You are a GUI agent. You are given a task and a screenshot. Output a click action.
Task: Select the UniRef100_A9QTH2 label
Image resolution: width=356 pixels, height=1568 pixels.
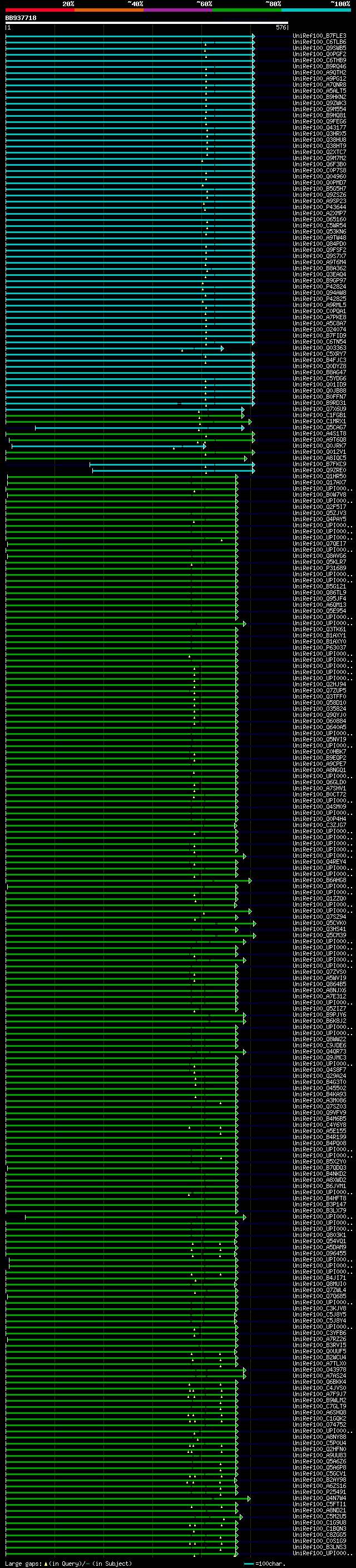pyautogui.click(x=319, y=72)
